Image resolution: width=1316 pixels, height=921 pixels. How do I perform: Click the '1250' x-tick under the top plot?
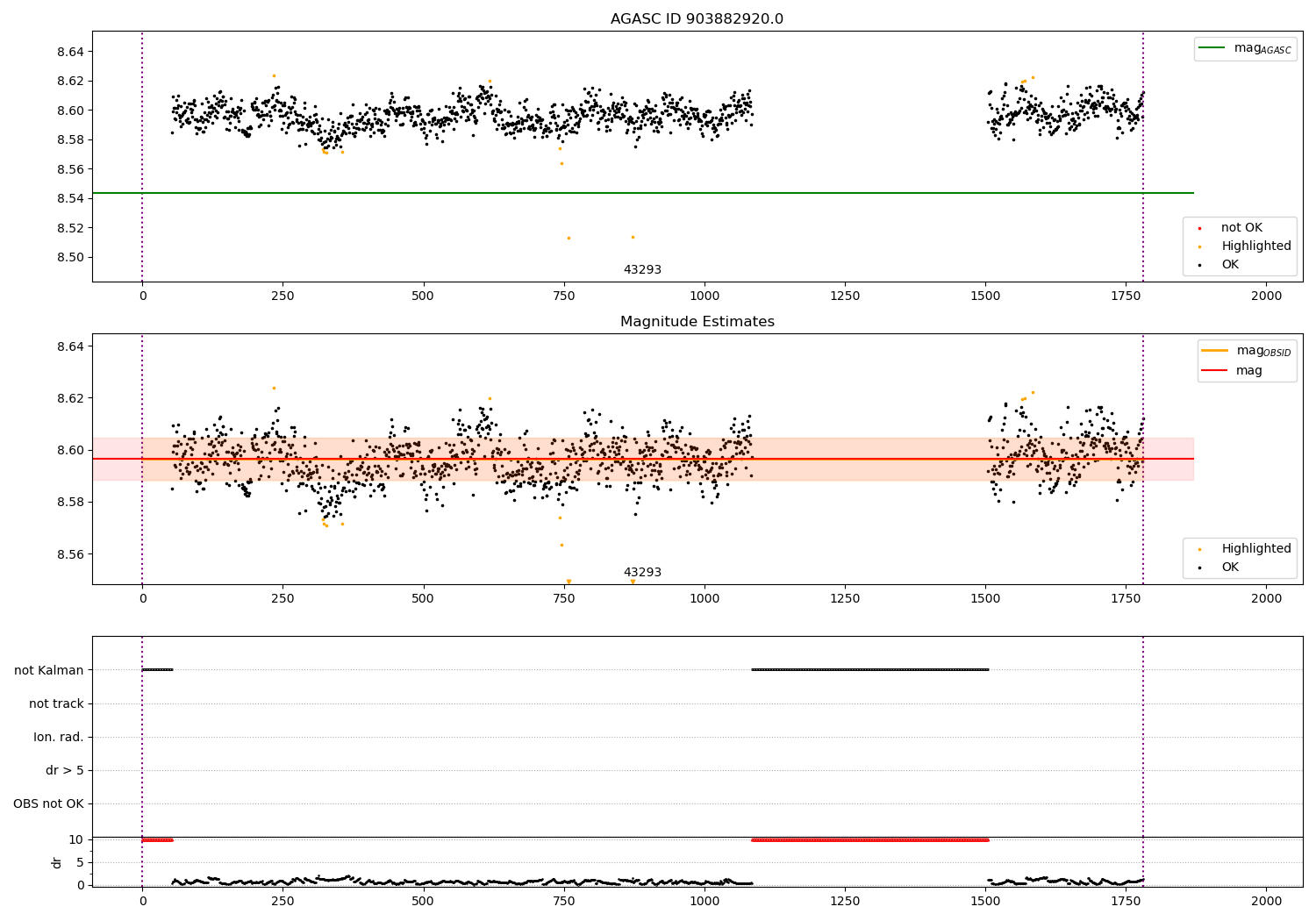point(845,296)
